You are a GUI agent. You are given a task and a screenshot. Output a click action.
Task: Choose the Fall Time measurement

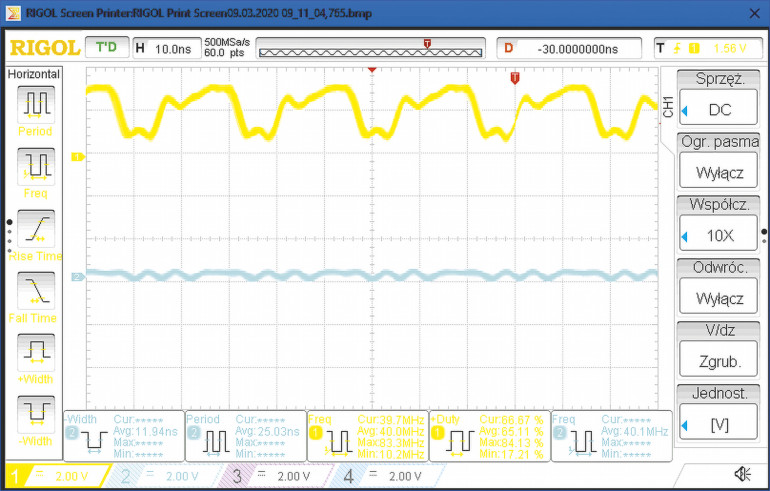point(36,290)
